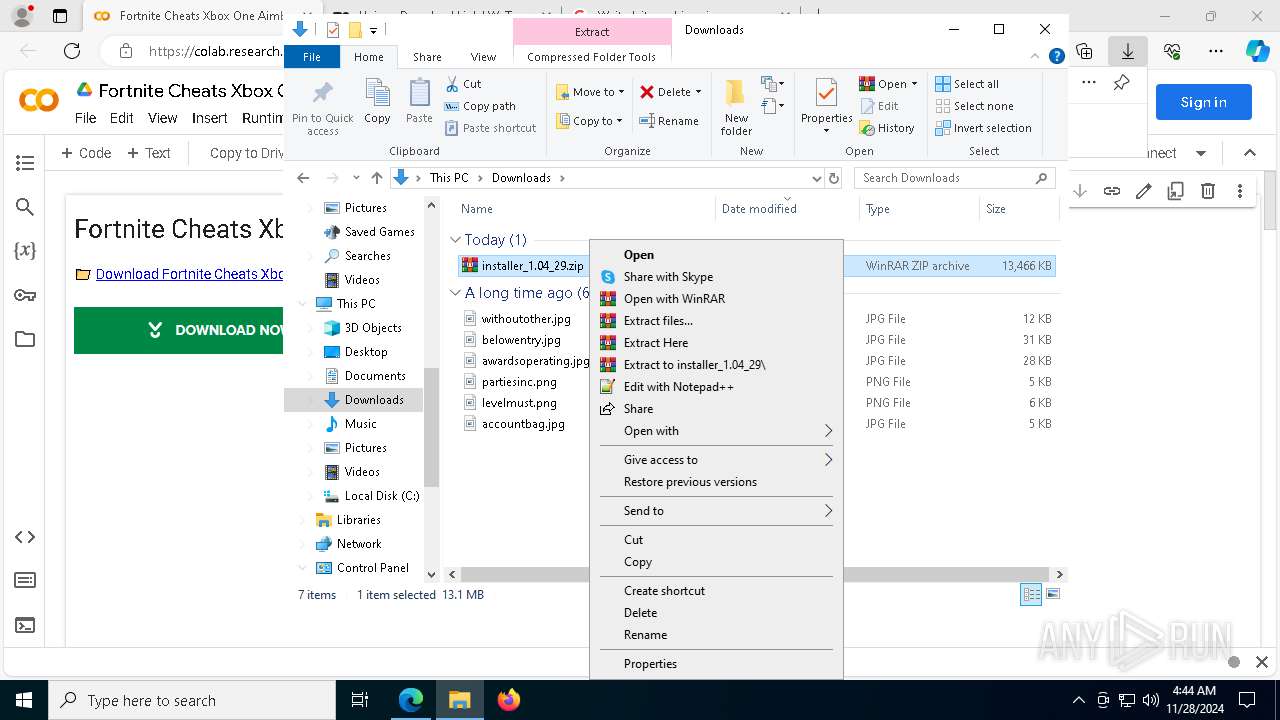Collapse the This PC tree node

(x=303, y=304)
